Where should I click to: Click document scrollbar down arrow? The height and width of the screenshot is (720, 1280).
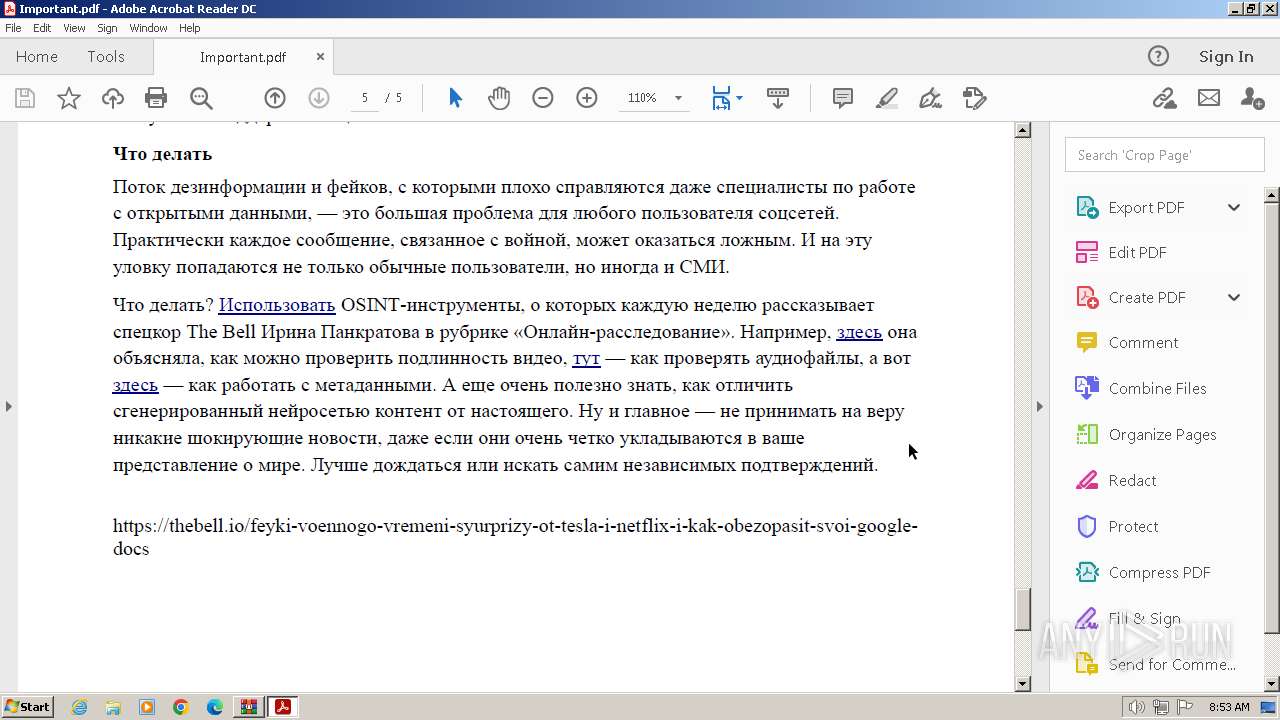coord(1023,684)
